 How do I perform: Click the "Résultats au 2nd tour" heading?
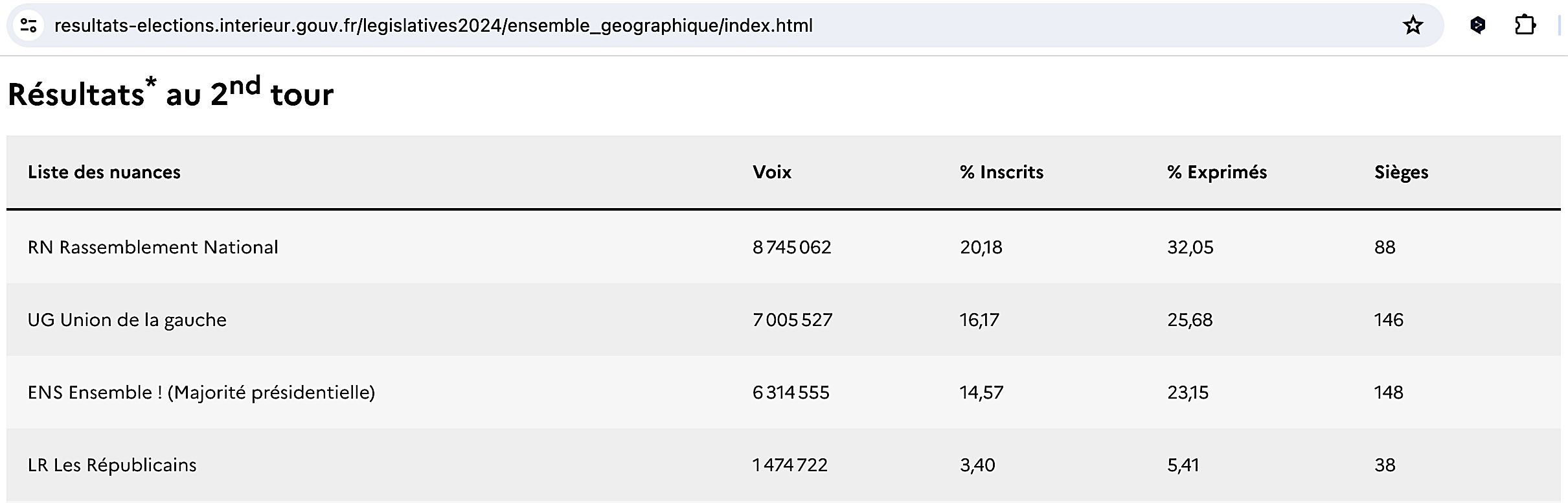(x=171, y=93)
